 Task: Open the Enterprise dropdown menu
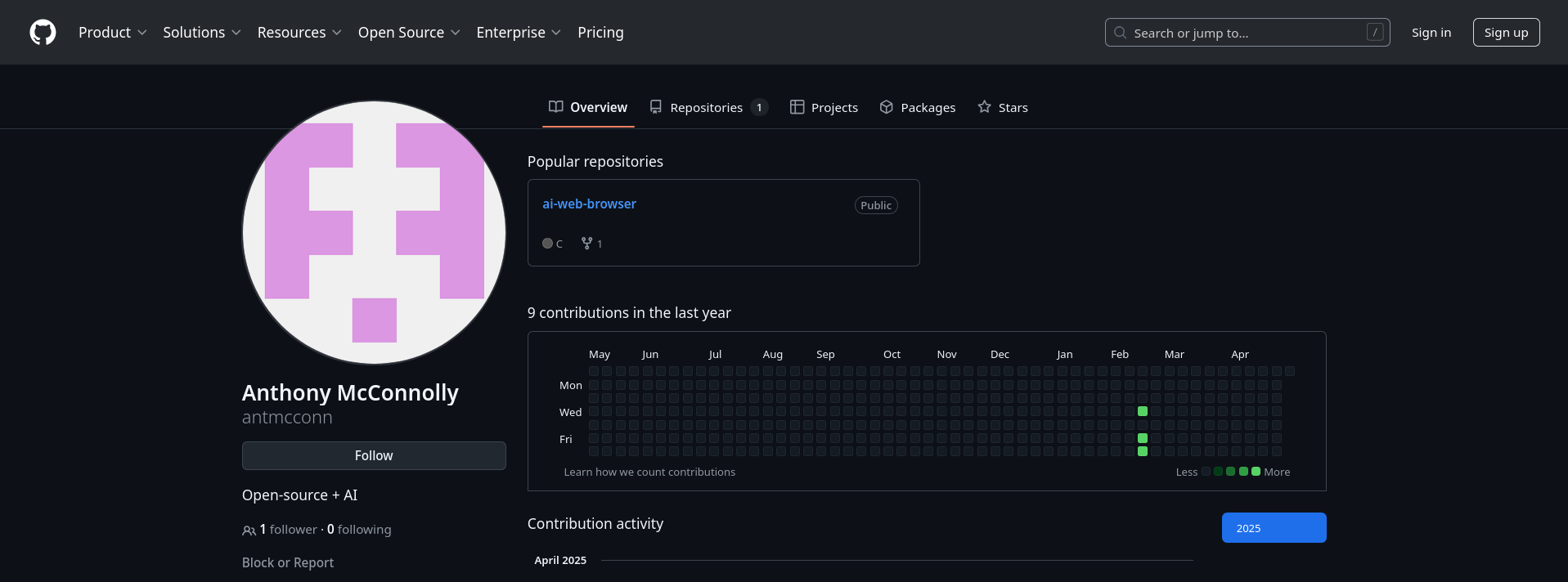point(518,33)
